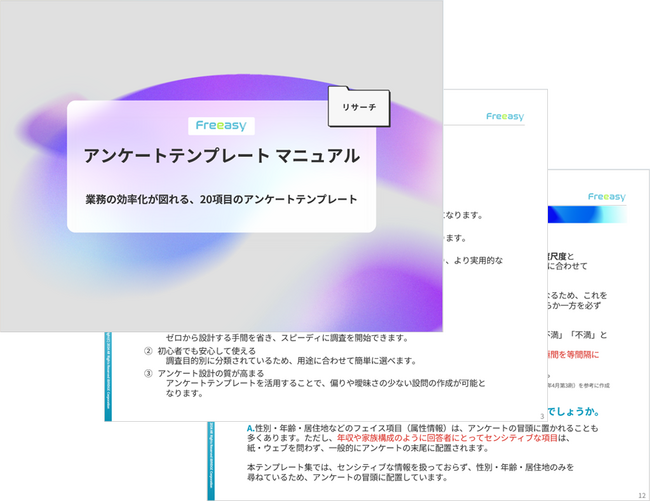Viewport: 650px width, 501px height.
Task: Click the red text ending 間を等間隔に
Action: (x=590, y=353)
